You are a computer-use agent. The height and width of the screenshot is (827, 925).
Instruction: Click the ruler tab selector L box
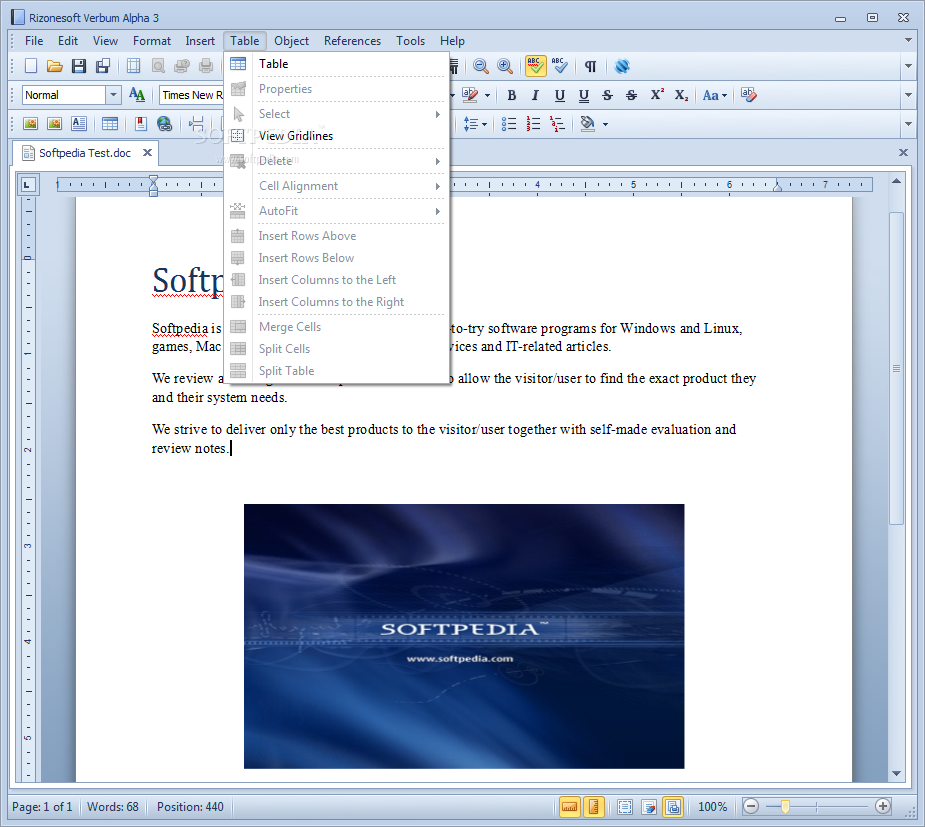(27, 185)
